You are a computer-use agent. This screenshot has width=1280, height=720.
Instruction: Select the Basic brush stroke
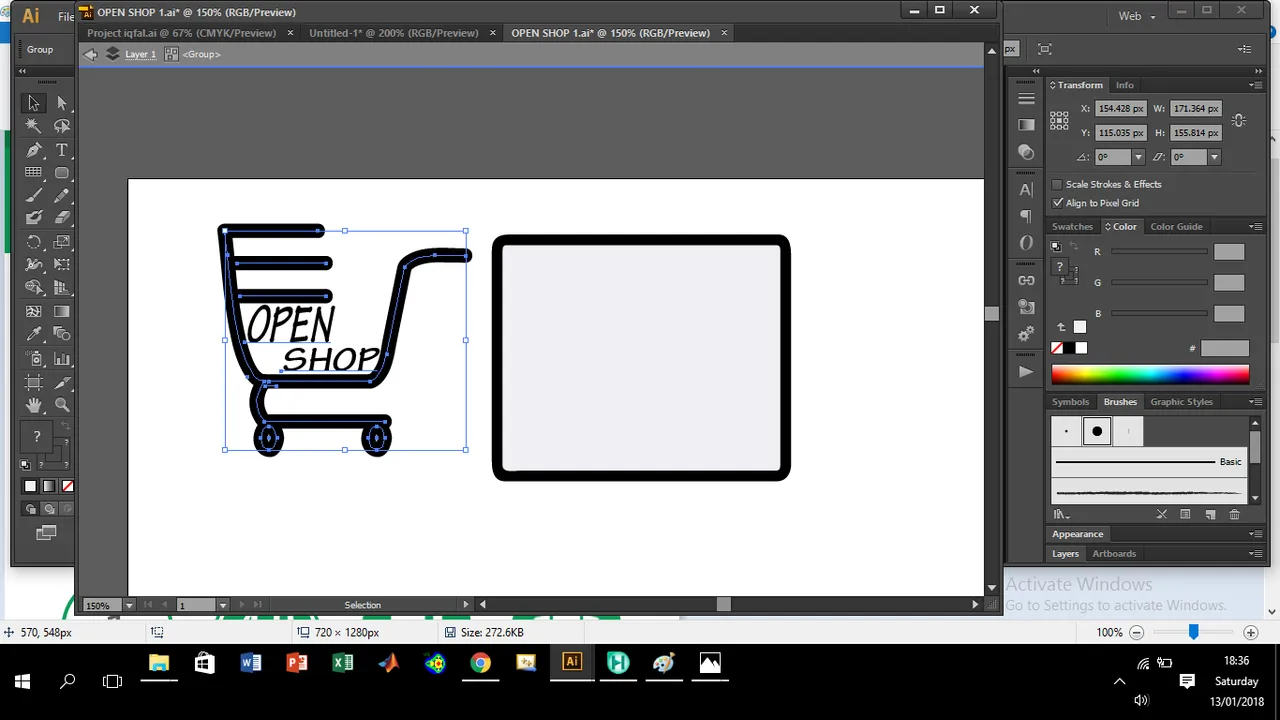tap(1148, 462)
